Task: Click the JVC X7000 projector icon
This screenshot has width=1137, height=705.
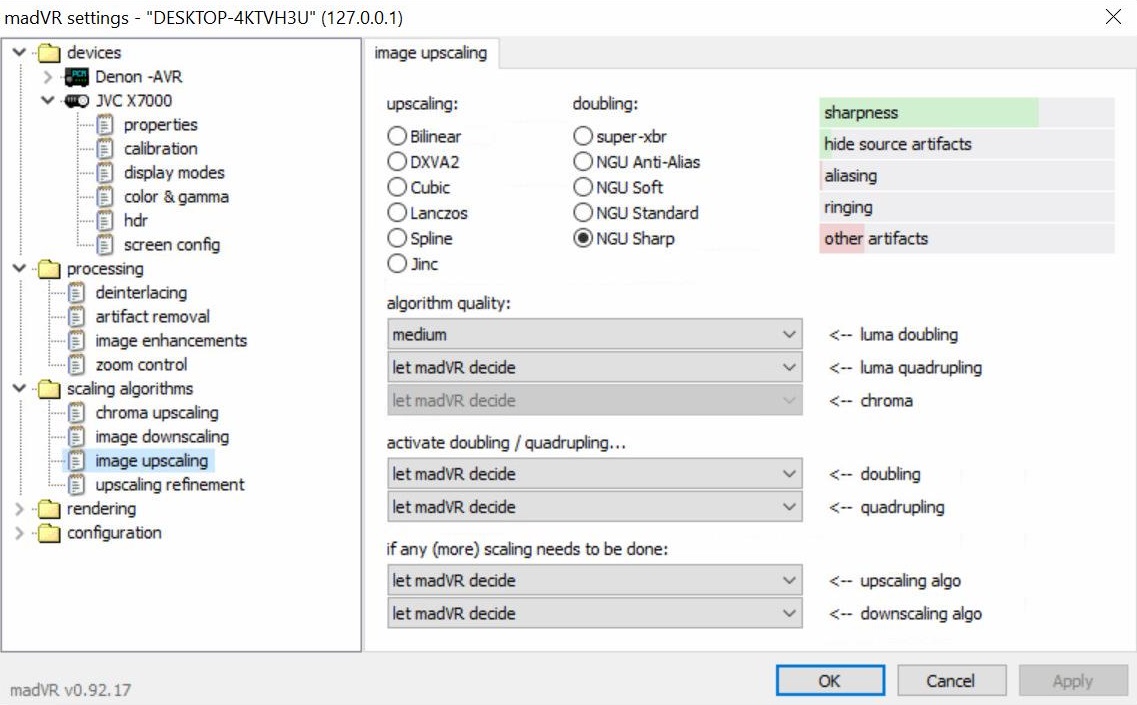Action: click(x=77, y=101)
